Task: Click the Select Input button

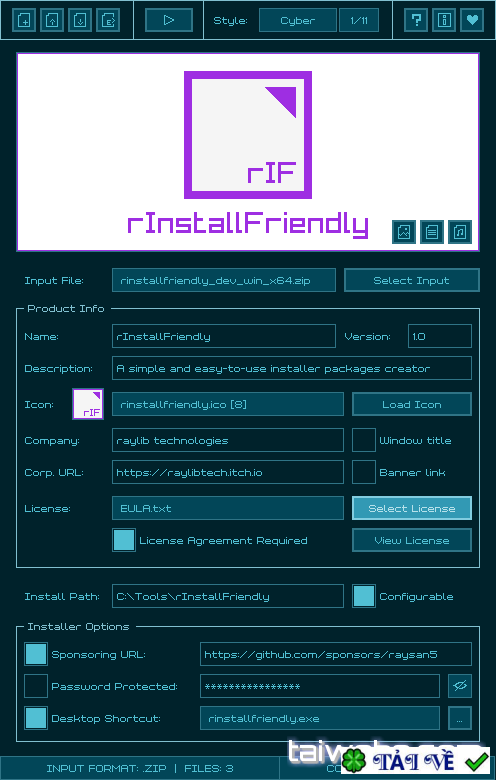Action: (x=412, y=280)
